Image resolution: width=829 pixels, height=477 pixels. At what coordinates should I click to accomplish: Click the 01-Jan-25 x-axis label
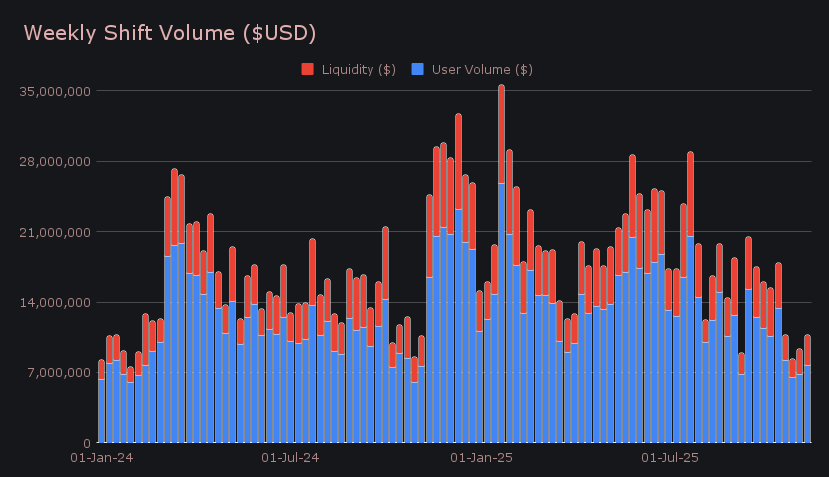[x=481, y=458]
